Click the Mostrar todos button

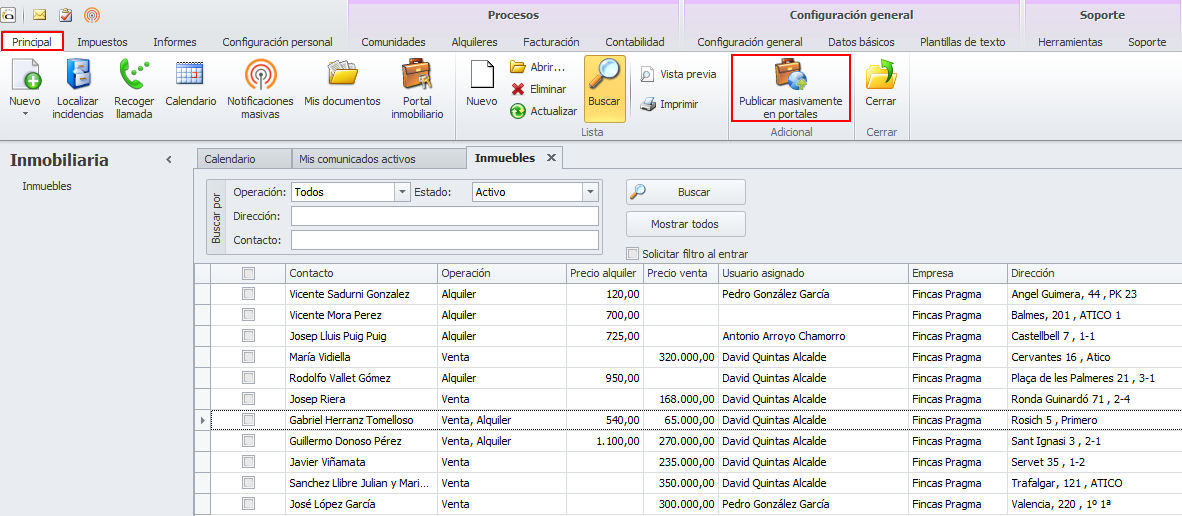[685, 224]
